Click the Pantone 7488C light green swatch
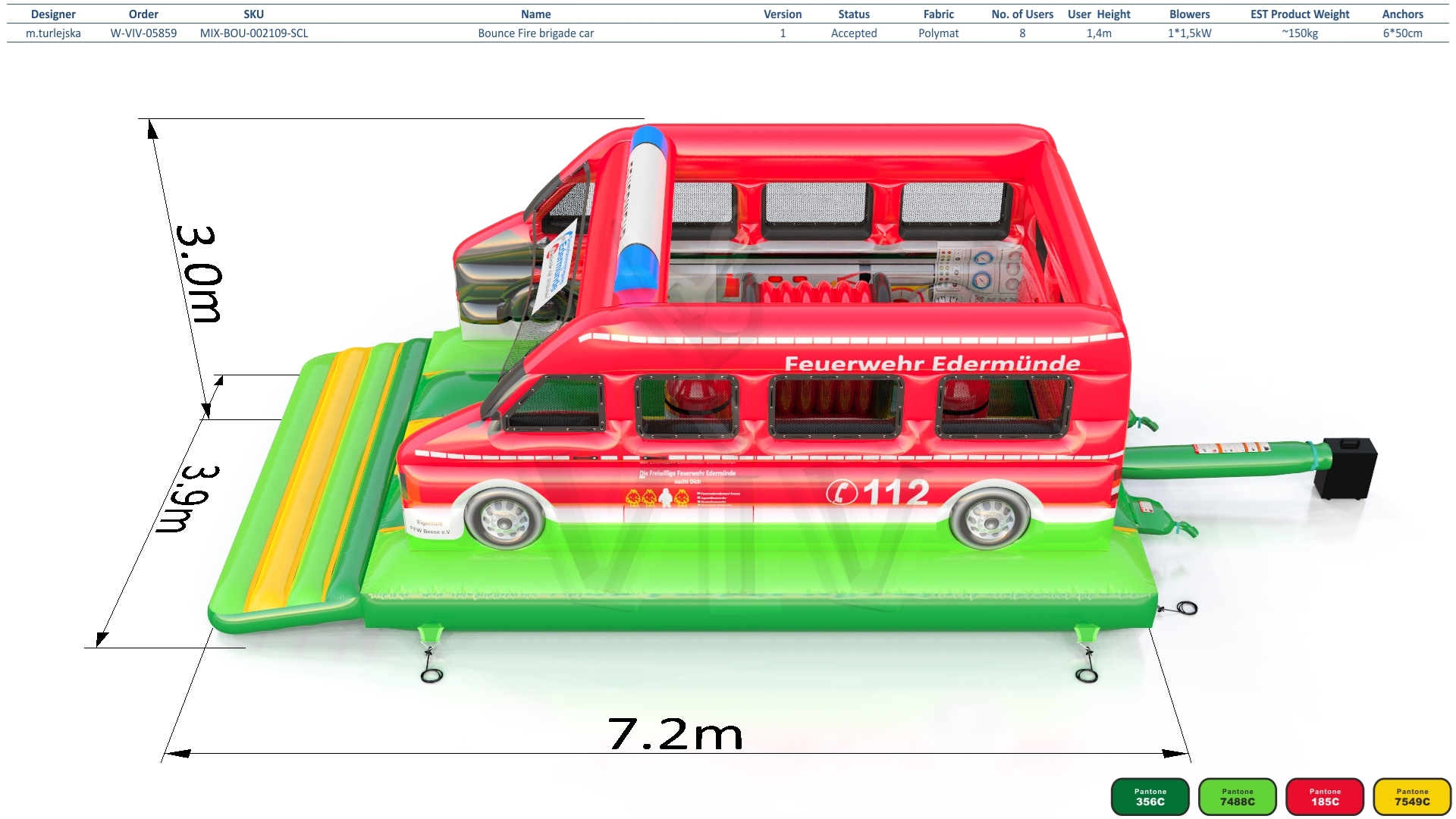This screenshot has height=819, width=1456. pos(1237,796)
